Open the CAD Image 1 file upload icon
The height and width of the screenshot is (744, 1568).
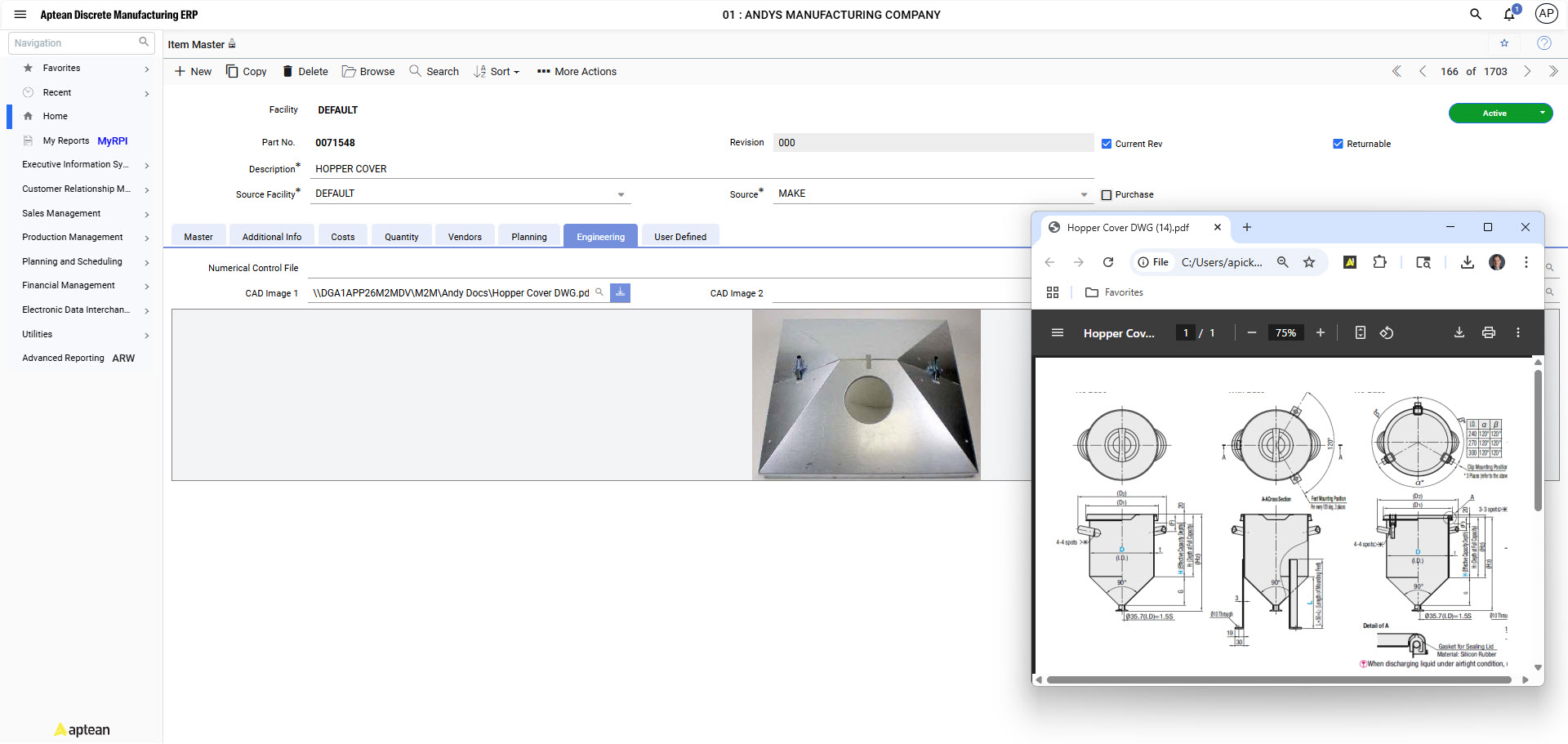(620, 292)
